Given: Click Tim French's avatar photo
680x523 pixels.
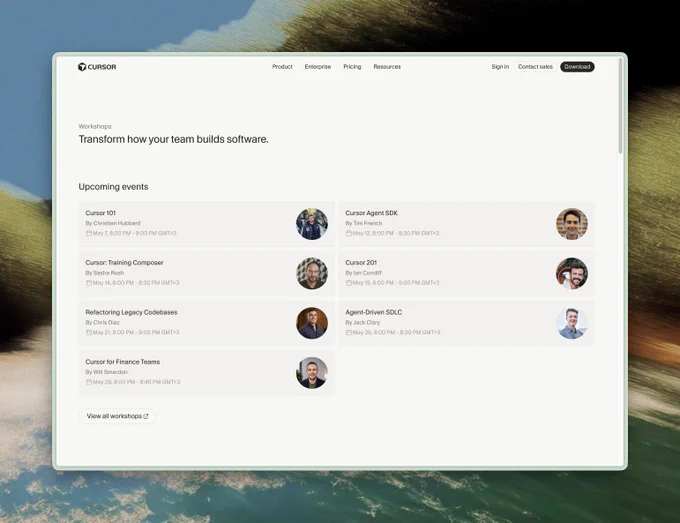Looking at the screenshot, I should [x=572, y=224].
